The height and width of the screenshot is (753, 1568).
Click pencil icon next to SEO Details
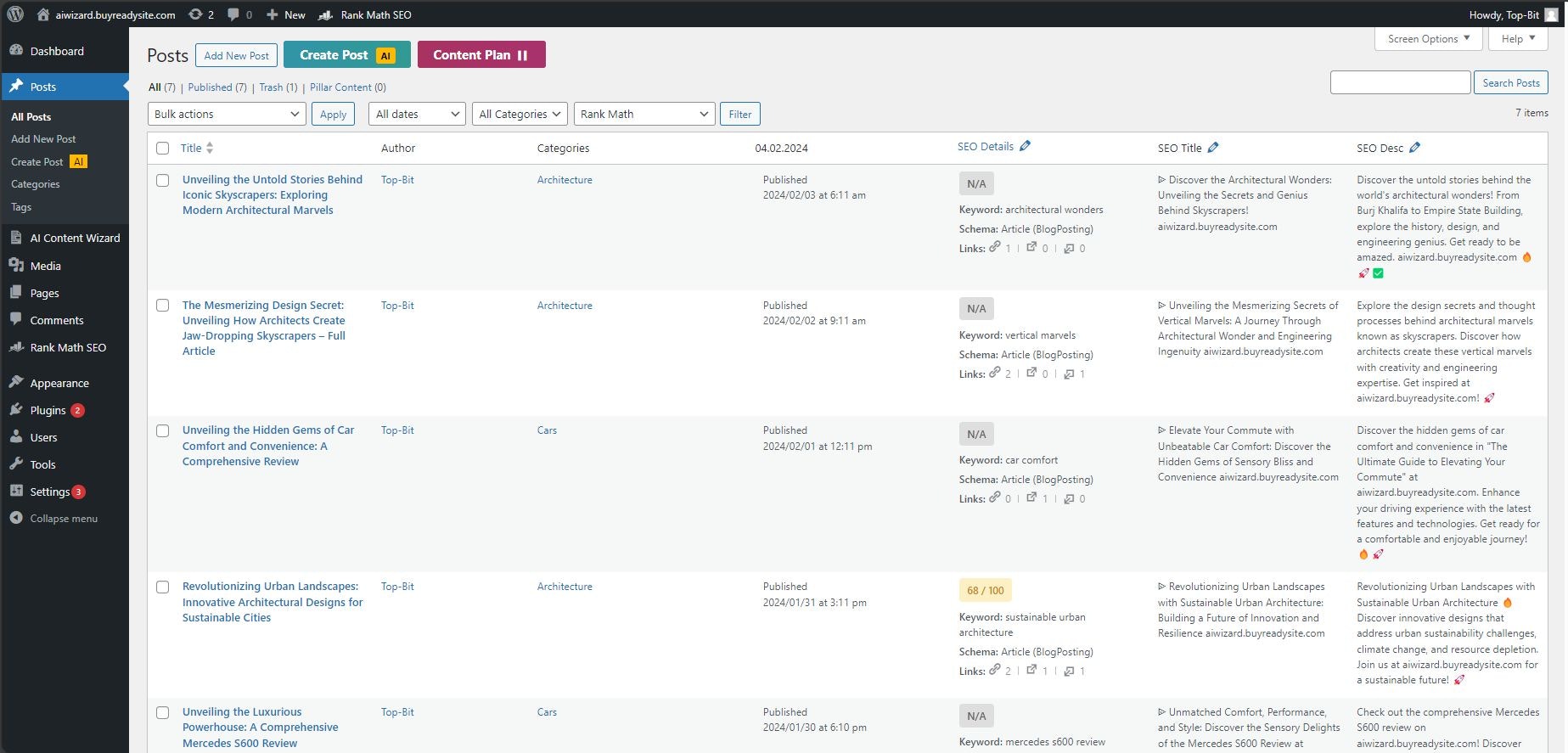pyautogui.click(x=1026, y=146)
